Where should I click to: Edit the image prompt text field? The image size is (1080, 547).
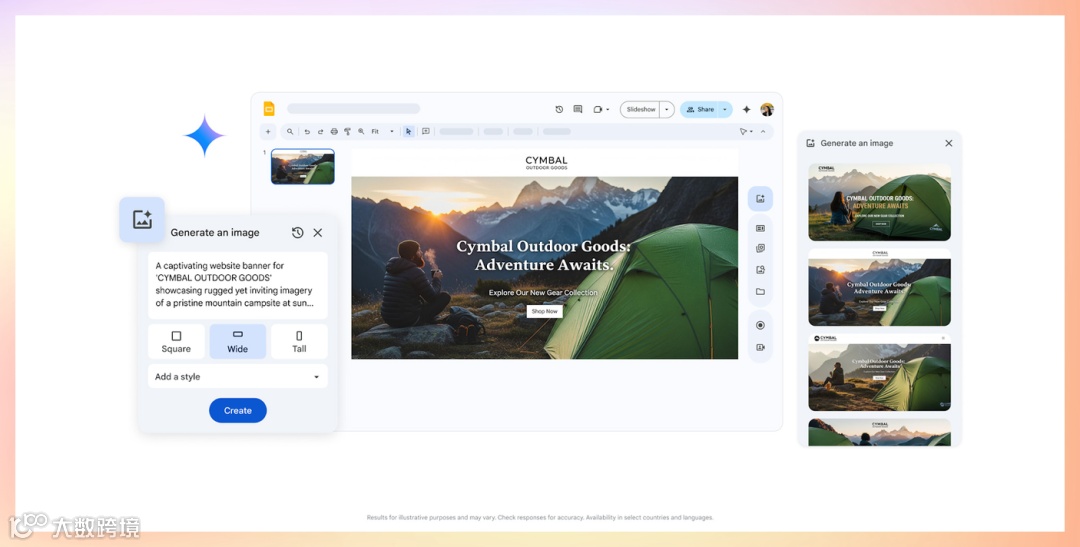click(x=238, y=285)
